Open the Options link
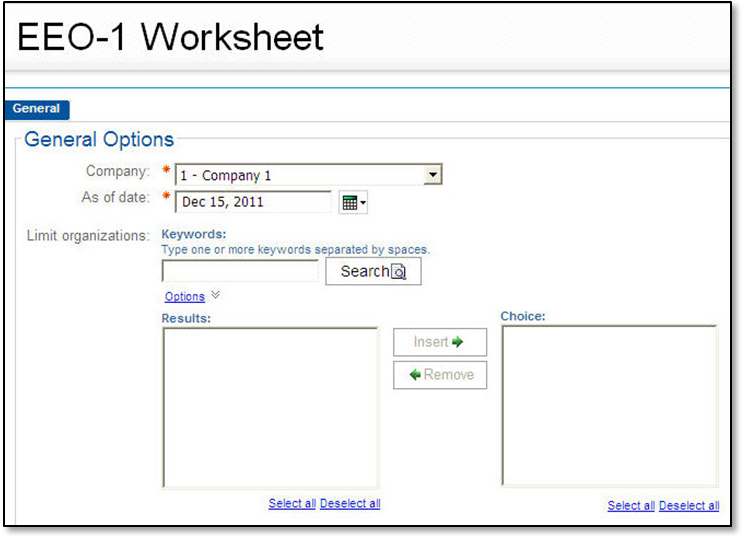 pyautogui.click(x=184, y=297)
